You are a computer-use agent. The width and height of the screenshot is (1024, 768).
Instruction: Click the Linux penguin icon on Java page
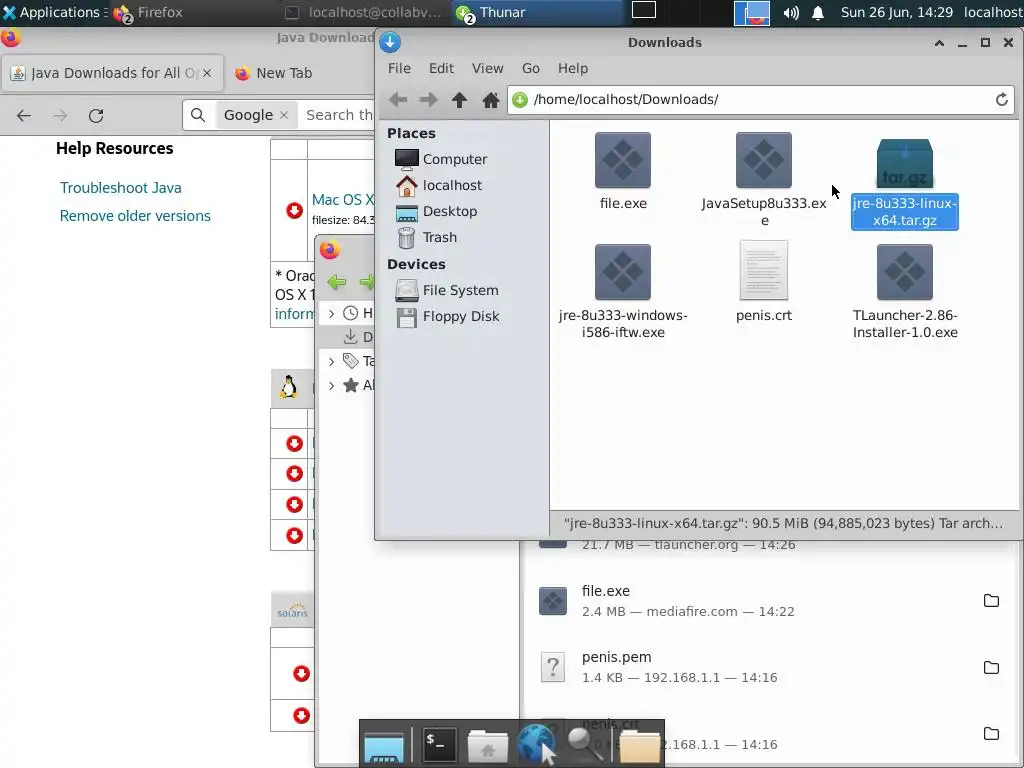(289, 387)
